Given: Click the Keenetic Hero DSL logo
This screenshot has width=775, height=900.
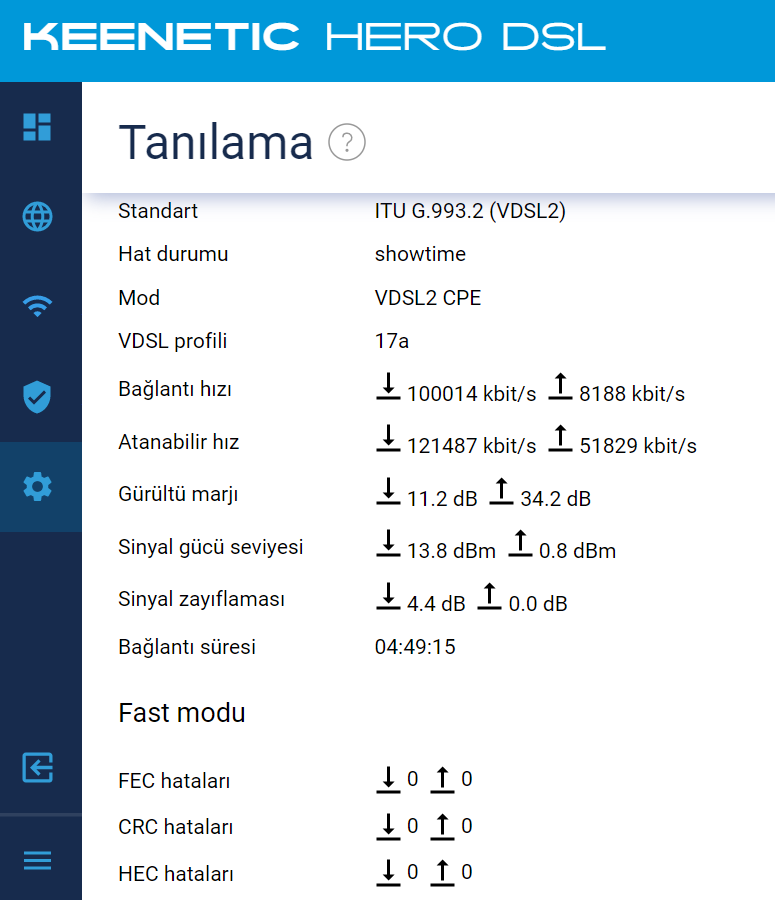Looking at the screenshot, I should point(314,37).
